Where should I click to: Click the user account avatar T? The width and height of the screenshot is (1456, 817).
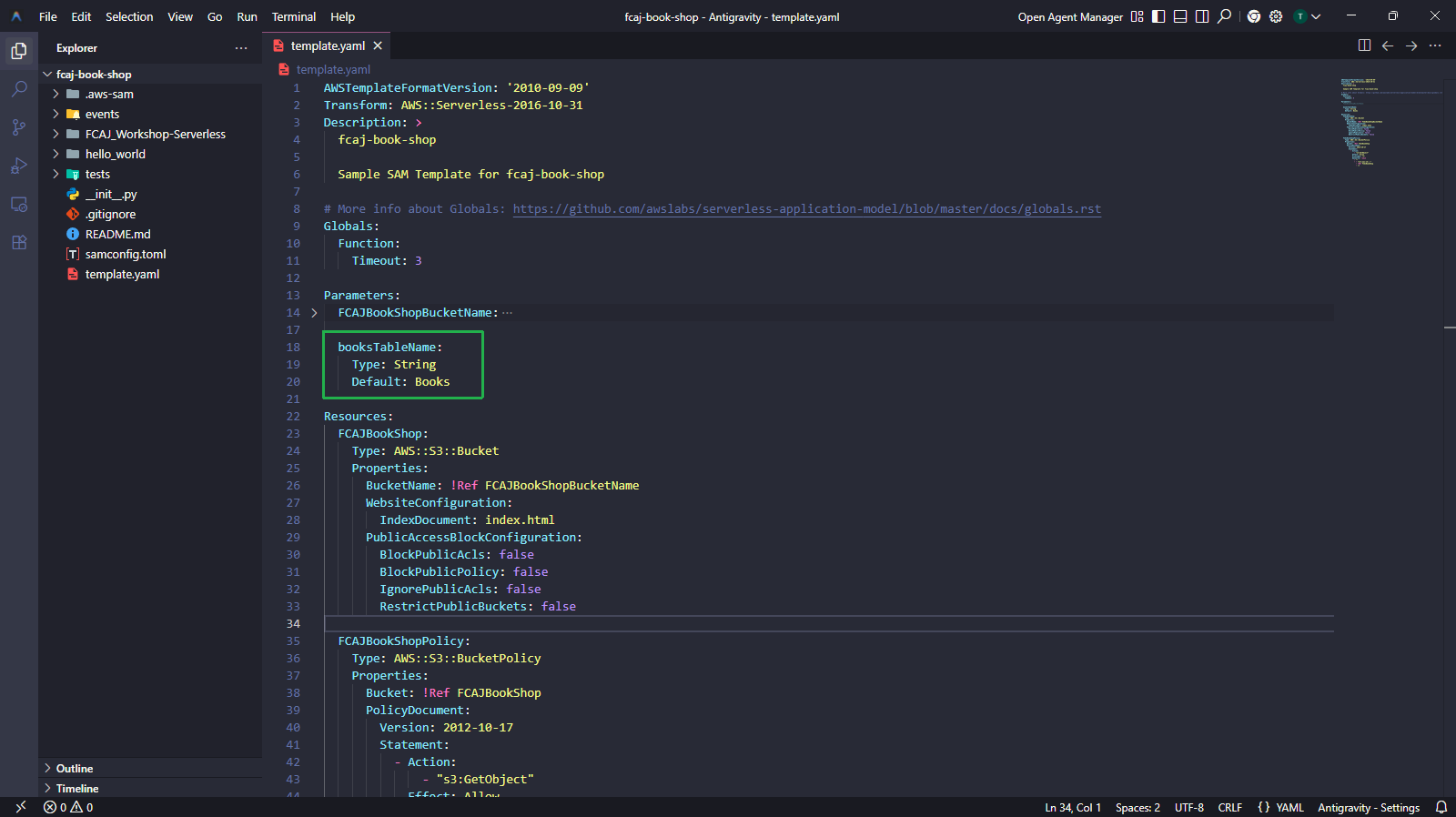point(1300,16)
